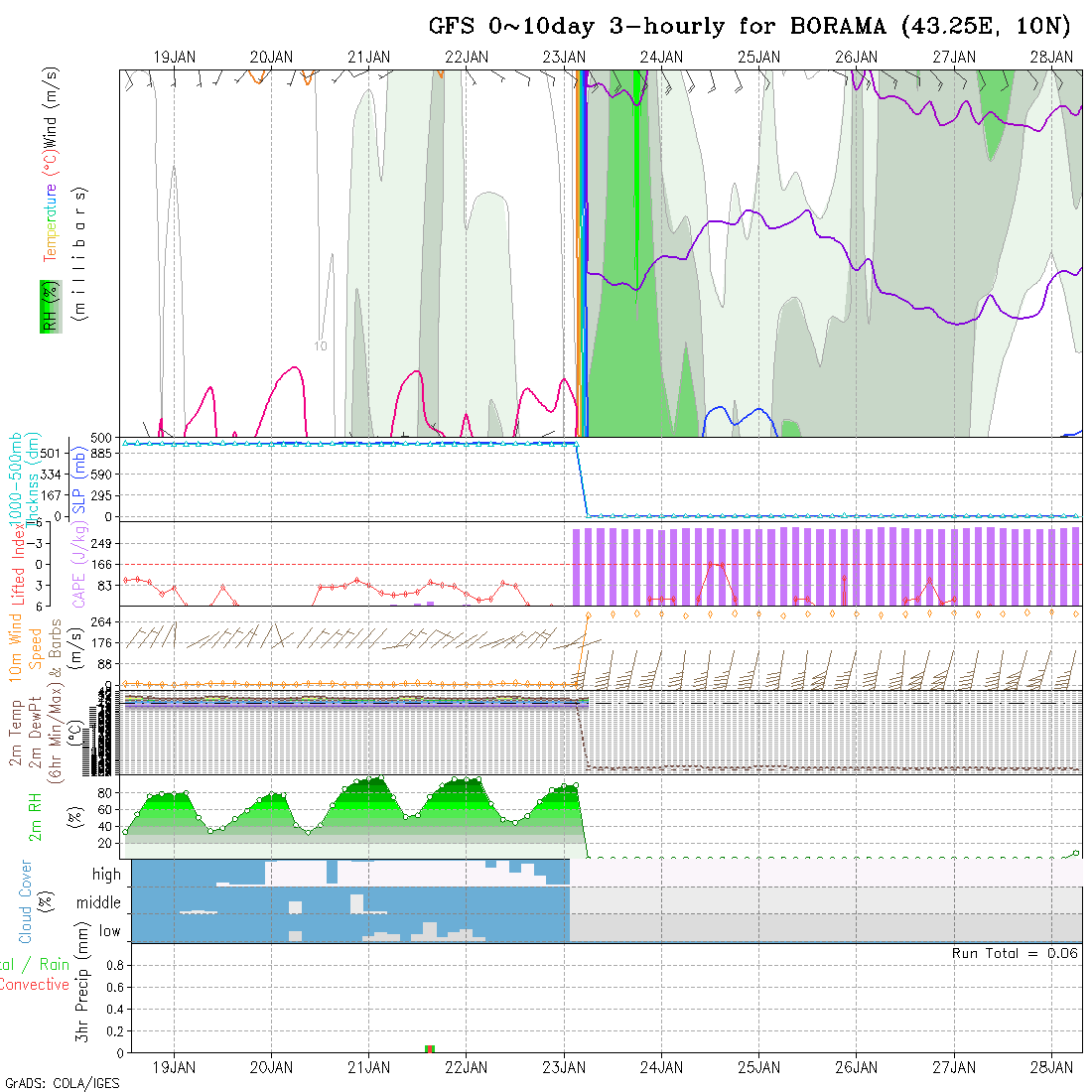The width and height of the screenshot is (1092, 1092).
Task: Click the 'Run Total = 0.06' text
Action: coord(1015,953)
